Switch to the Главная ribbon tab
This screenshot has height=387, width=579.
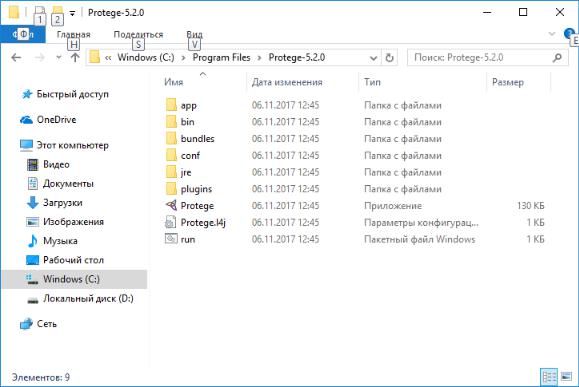coord(73,34)
